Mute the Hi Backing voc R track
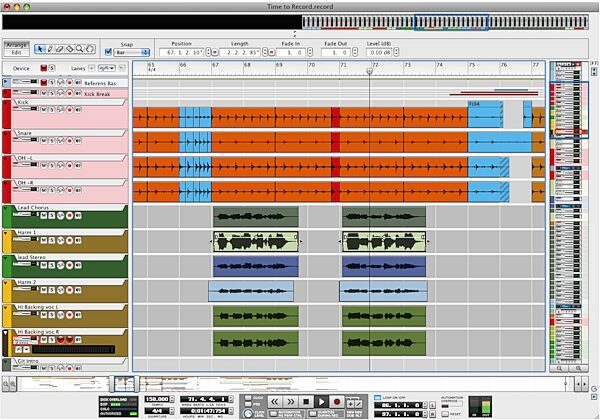This screenshot has width=600, height=420. tap(44, 340)
